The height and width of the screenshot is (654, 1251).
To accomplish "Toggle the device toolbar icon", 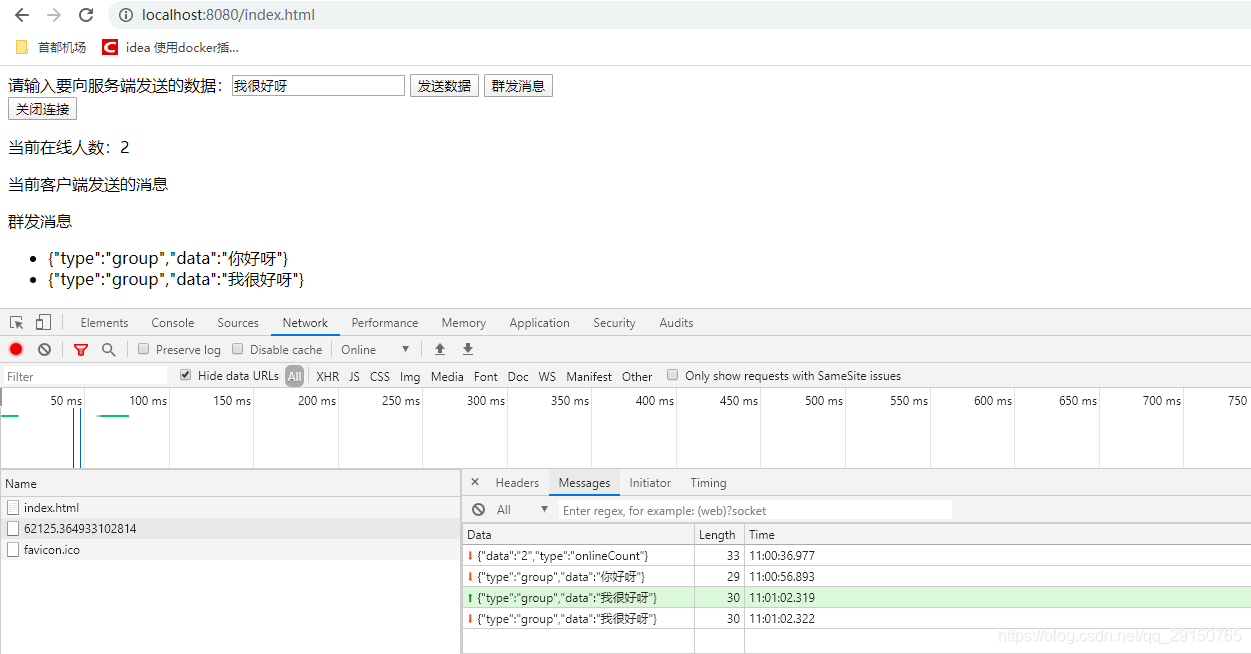I will tap(43, 322).
